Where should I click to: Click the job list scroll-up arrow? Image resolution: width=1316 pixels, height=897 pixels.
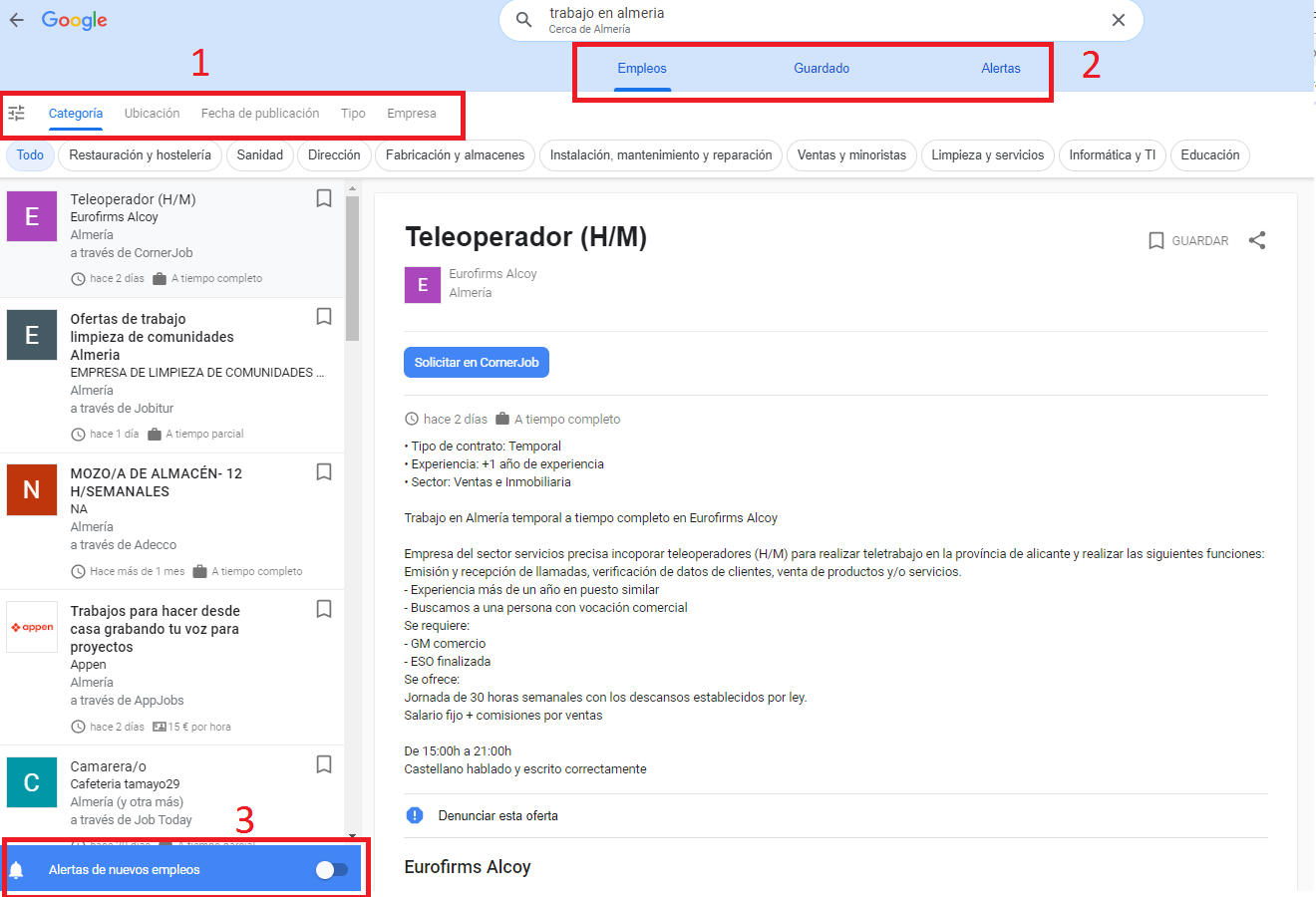352,187
